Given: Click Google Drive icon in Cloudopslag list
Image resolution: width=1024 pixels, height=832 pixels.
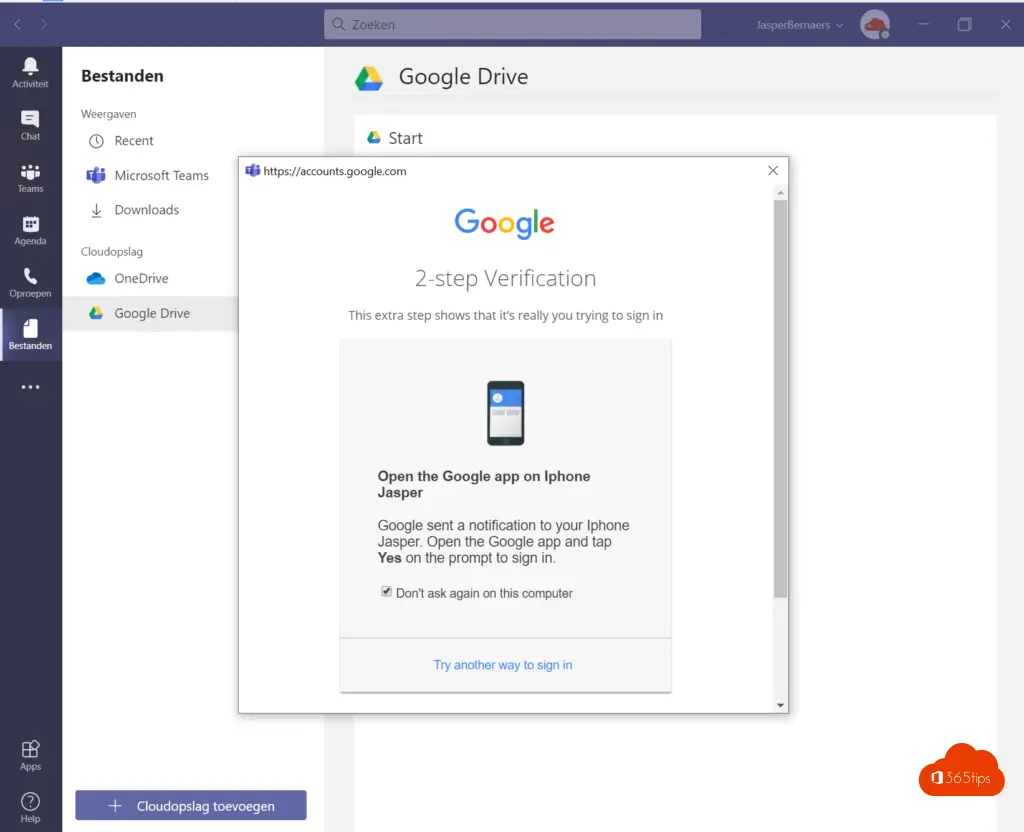Looking at the screenshot, I should 96,313.
